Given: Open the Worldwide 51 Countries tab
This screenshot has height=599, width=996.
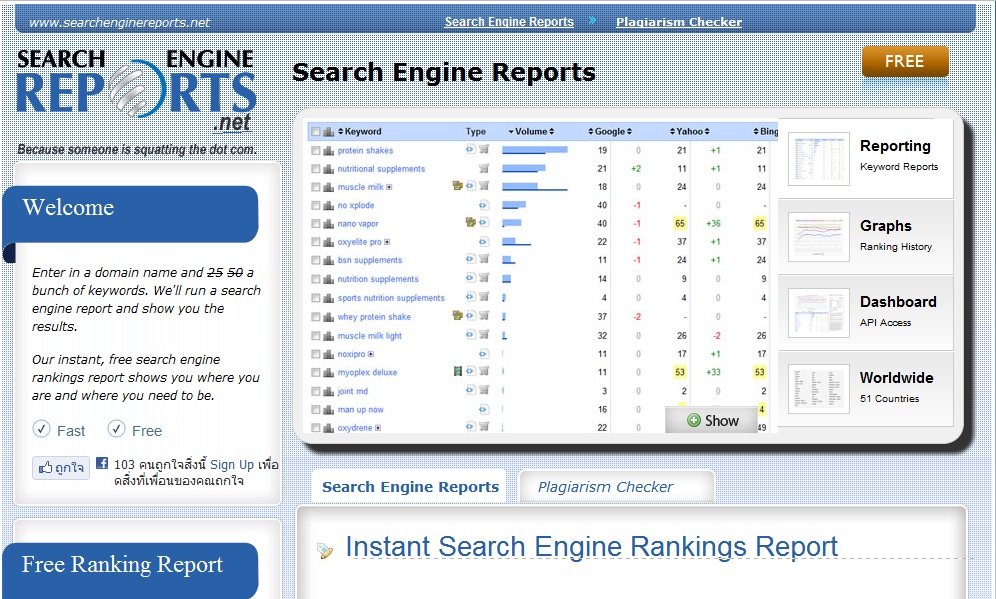Looking at the screenshot, I should pos(865,389).
